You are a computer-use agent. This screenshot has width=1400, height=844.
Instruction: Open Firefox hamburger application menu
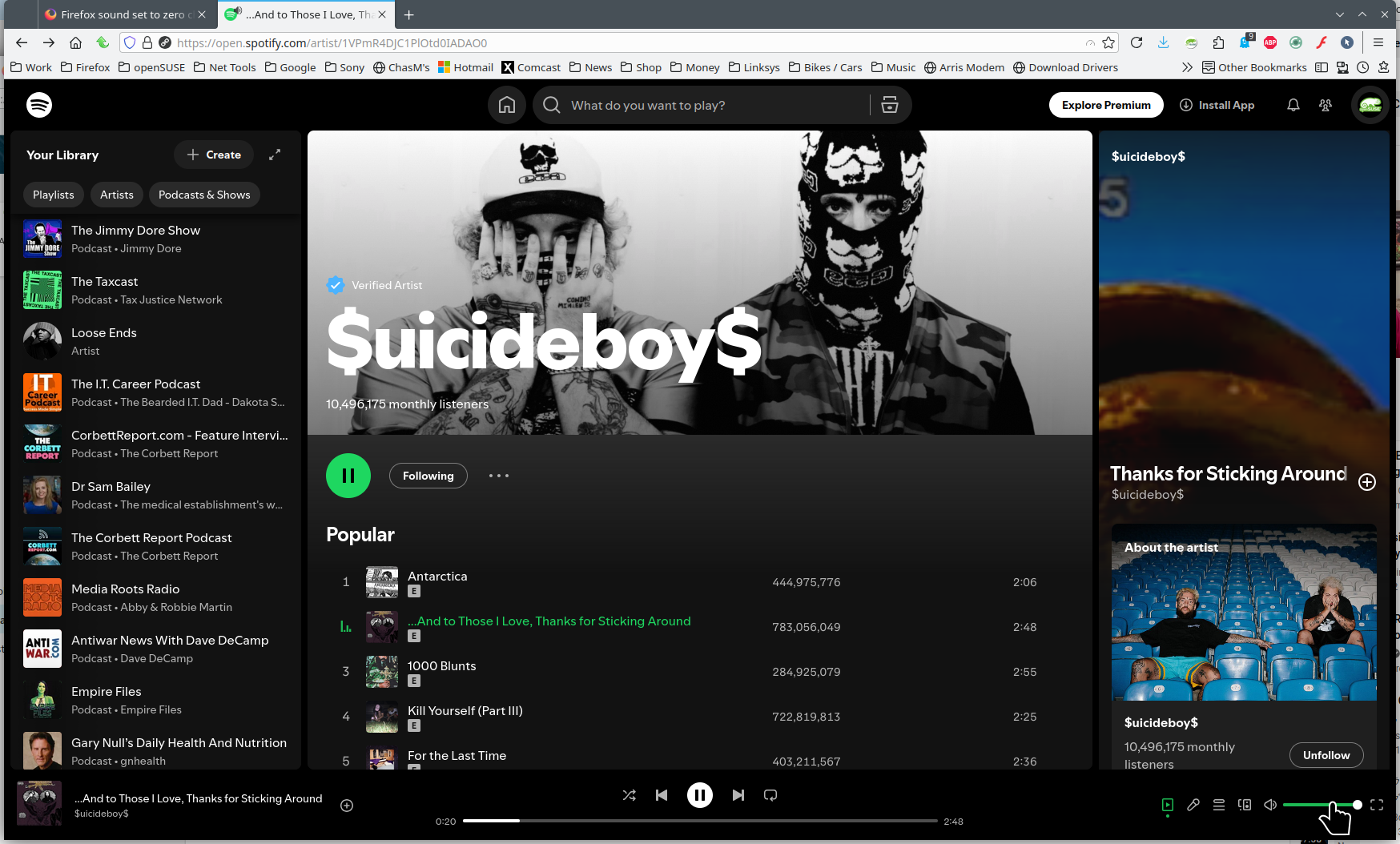[1378, 42]
